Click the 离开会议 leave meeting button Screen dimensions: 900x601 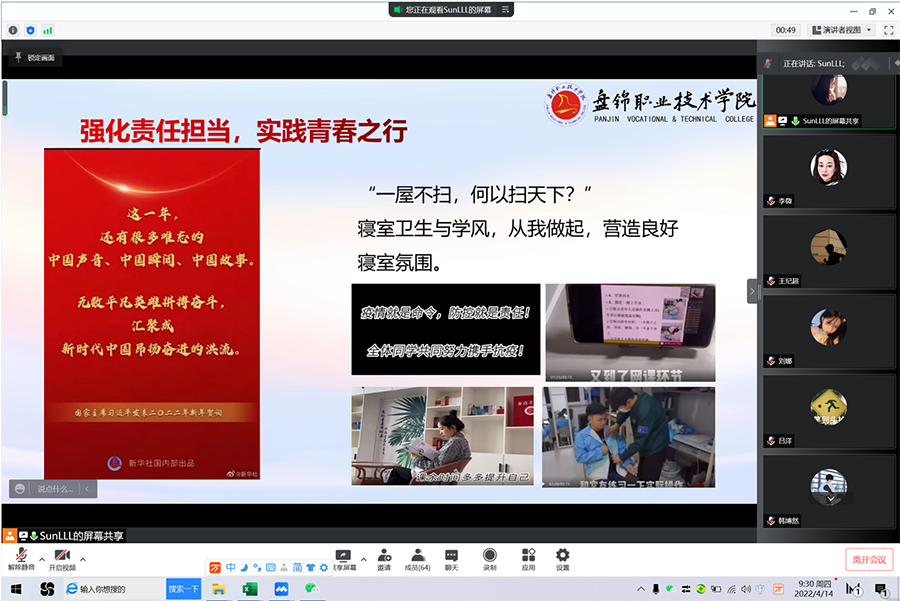pyautogui.click(x=868, y=559)
